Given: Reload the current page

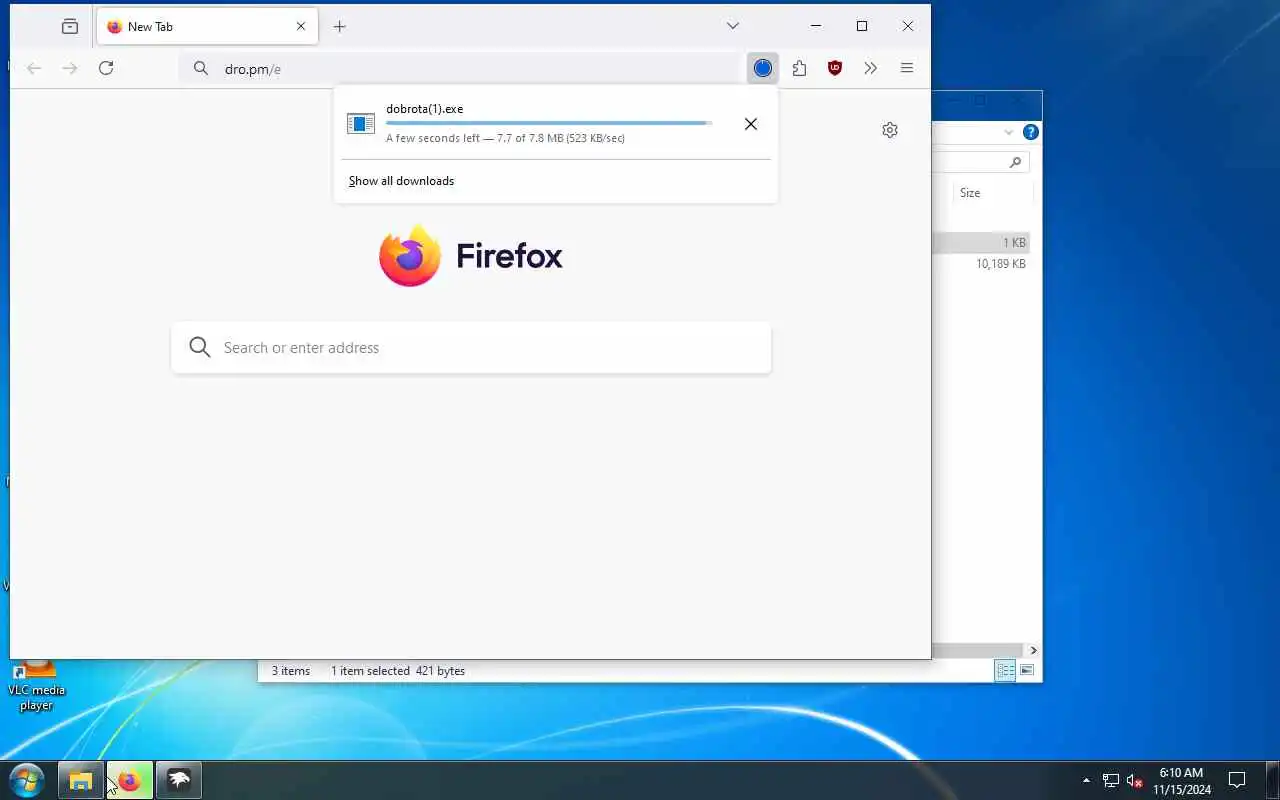Looking at the screenshot, I should point(106,68).
